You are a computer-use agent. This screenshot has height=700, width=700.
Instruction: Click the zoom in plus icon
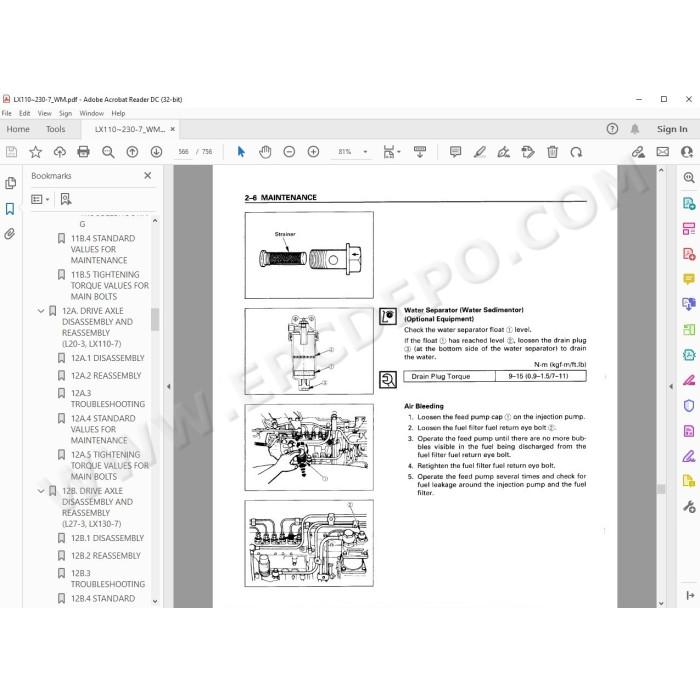tap(313, 152)
